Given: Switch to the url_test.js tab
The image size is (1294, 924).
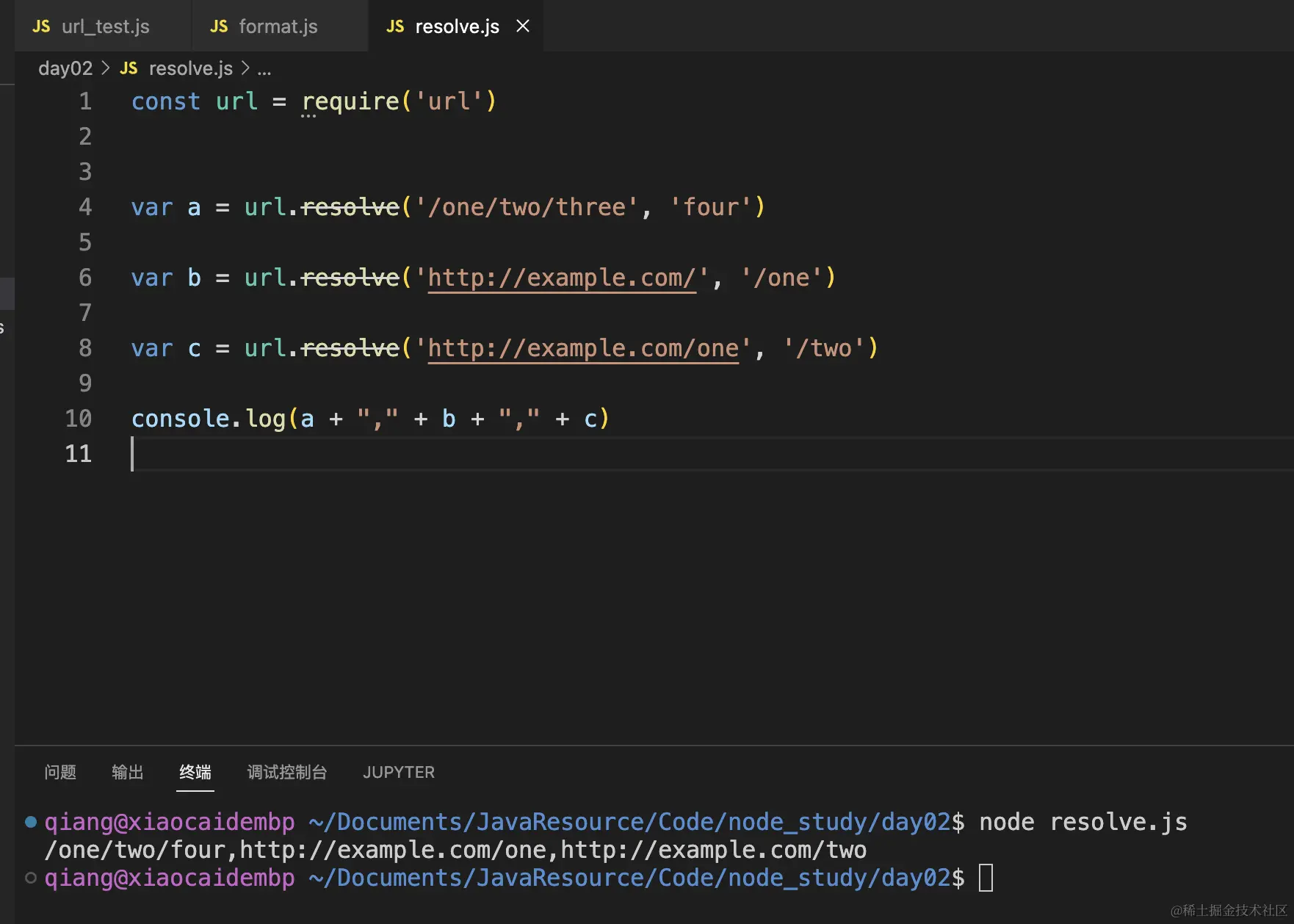Looking at the screenshot, I should 103,26.
